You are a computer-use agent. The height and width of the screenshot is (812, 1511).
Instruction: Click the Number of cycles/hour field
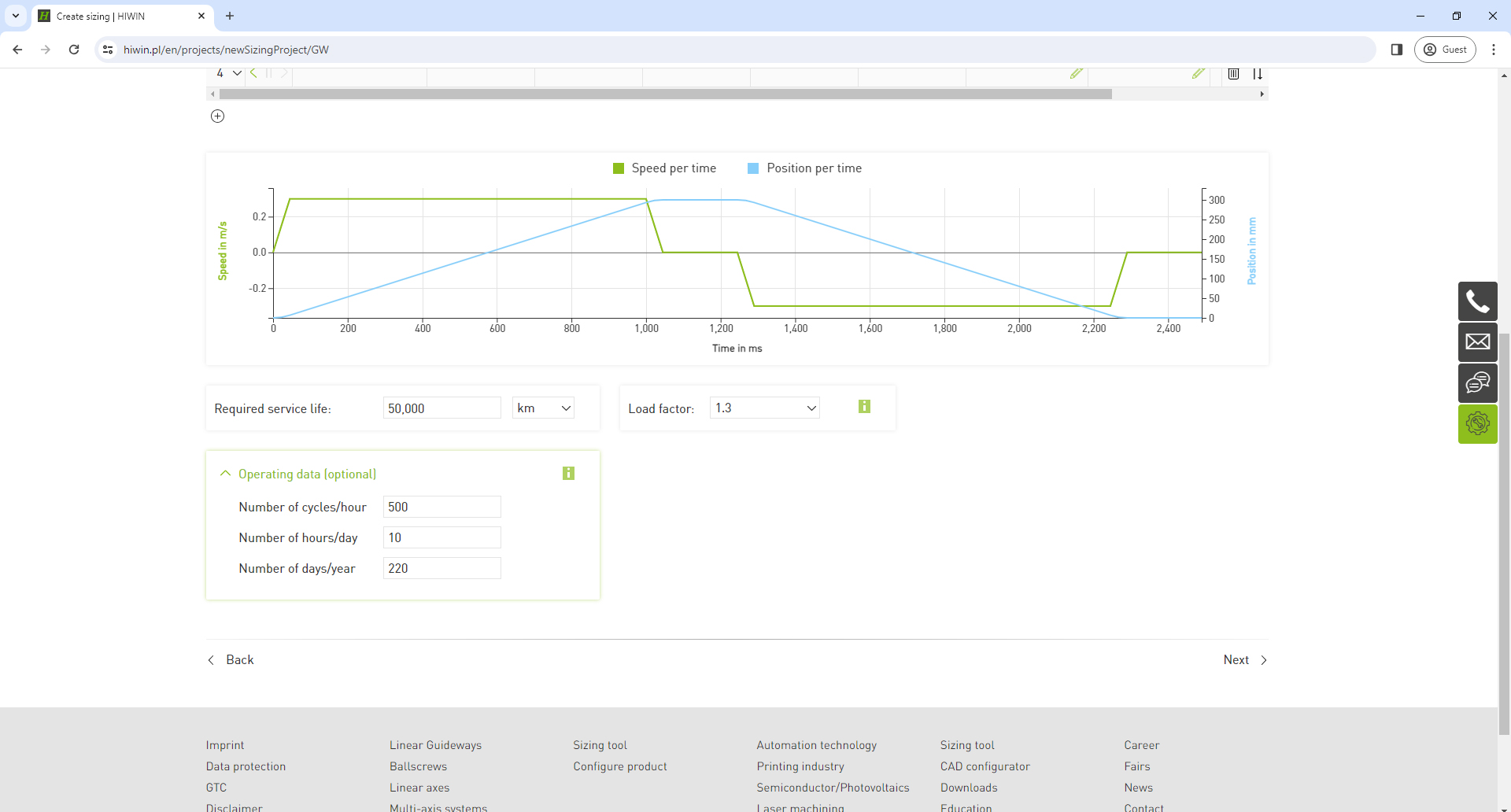442,507
